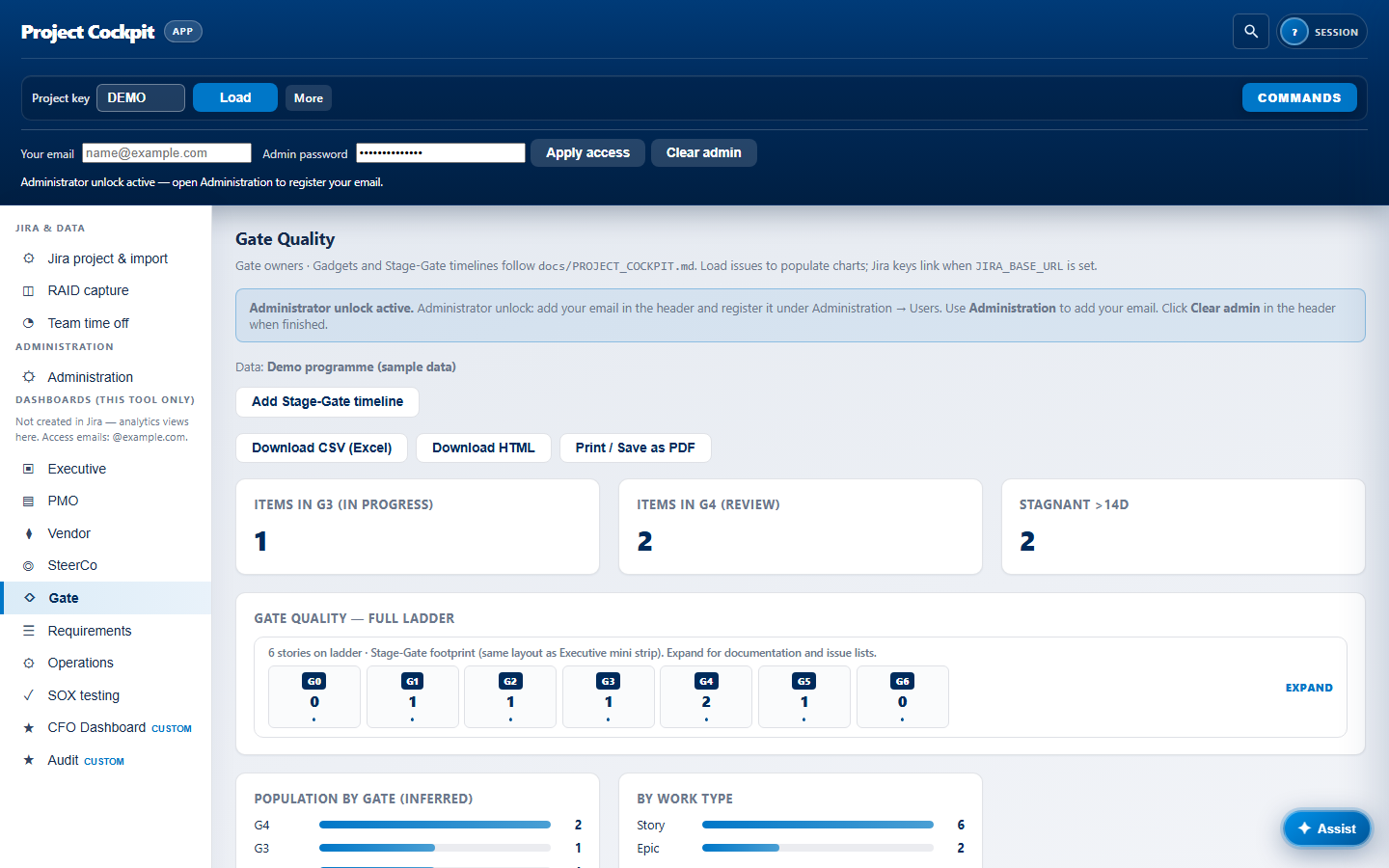Go to RAID capture

pyautogui.click(x=106, y=290)
